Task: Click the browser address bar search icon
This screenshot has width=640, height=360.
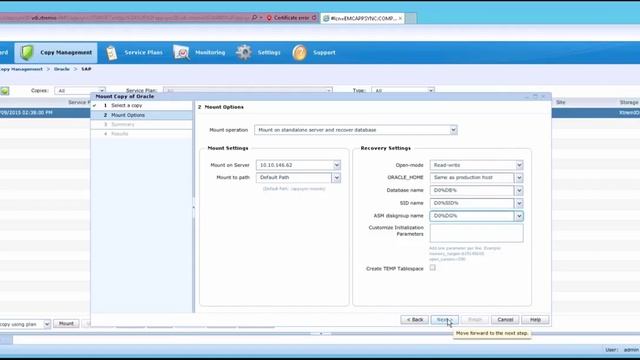Action: [254, 18]
